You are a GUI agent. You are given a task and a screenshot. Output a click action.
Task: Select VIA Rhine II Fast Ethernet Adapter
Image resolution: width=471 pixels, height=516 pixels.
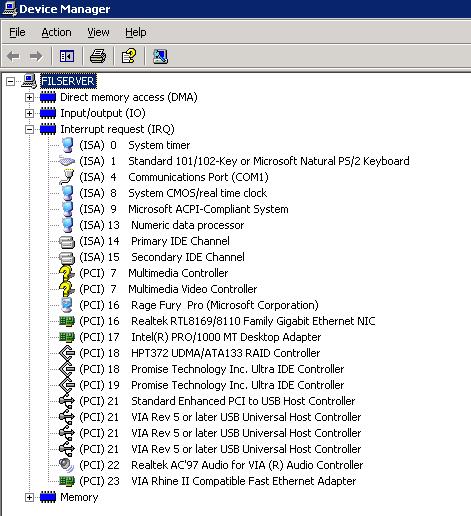point(217,481)
